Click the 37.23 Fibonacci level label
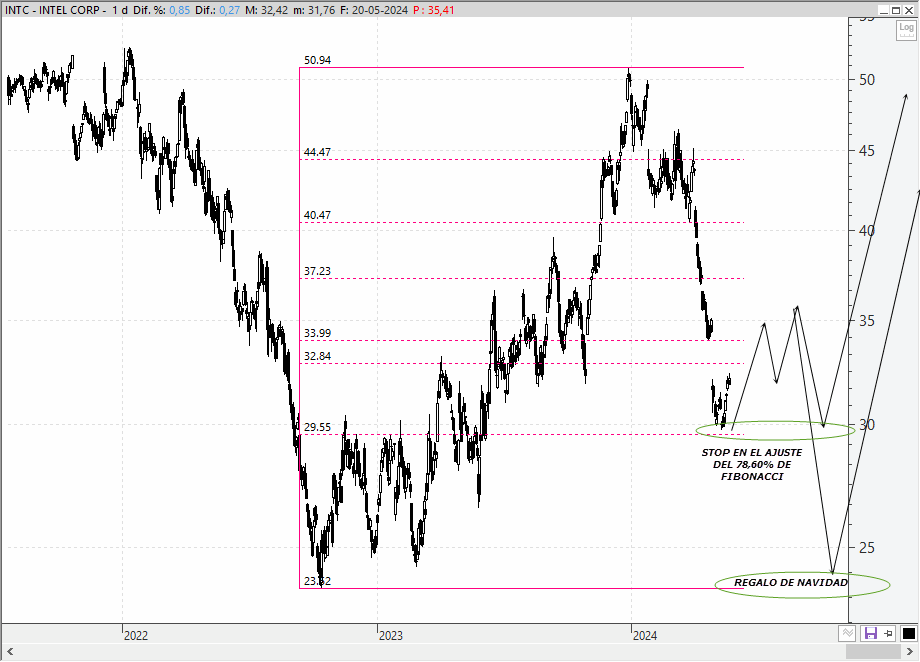920x662 pixels. (x=317, y=271)
